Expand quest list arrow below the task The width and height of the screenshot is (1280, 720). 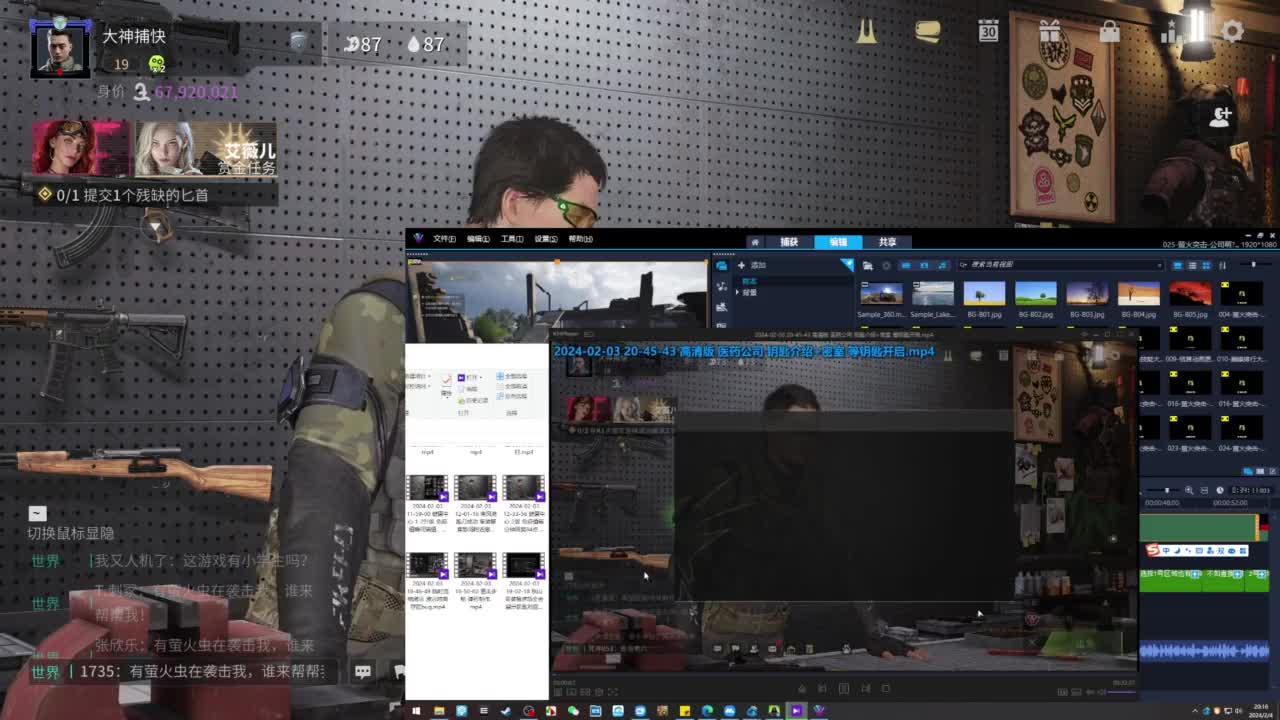tap(155, 228)
